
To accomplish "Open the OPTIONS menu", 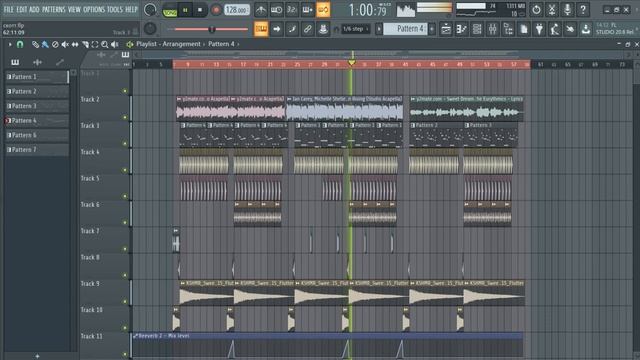I will pyautogui.click(x=94, y=9).
